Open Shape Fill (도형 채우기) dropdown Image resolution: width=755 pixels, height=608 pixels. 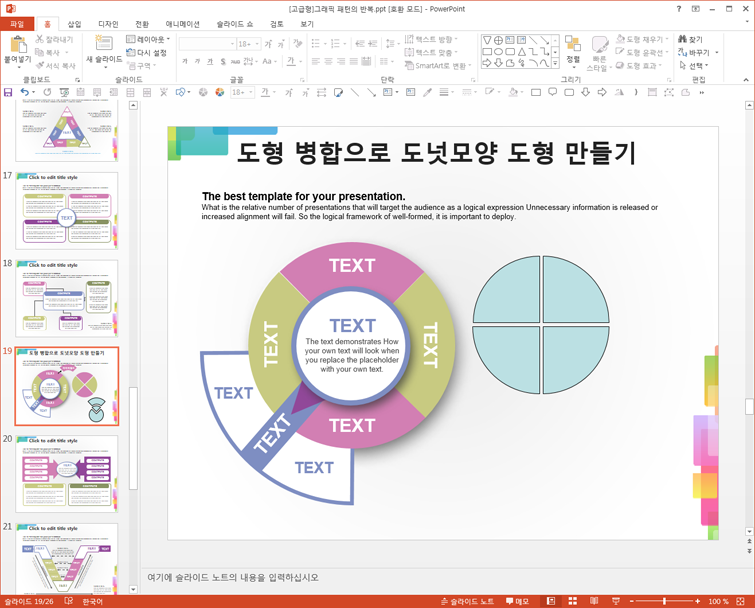point(643,39)
